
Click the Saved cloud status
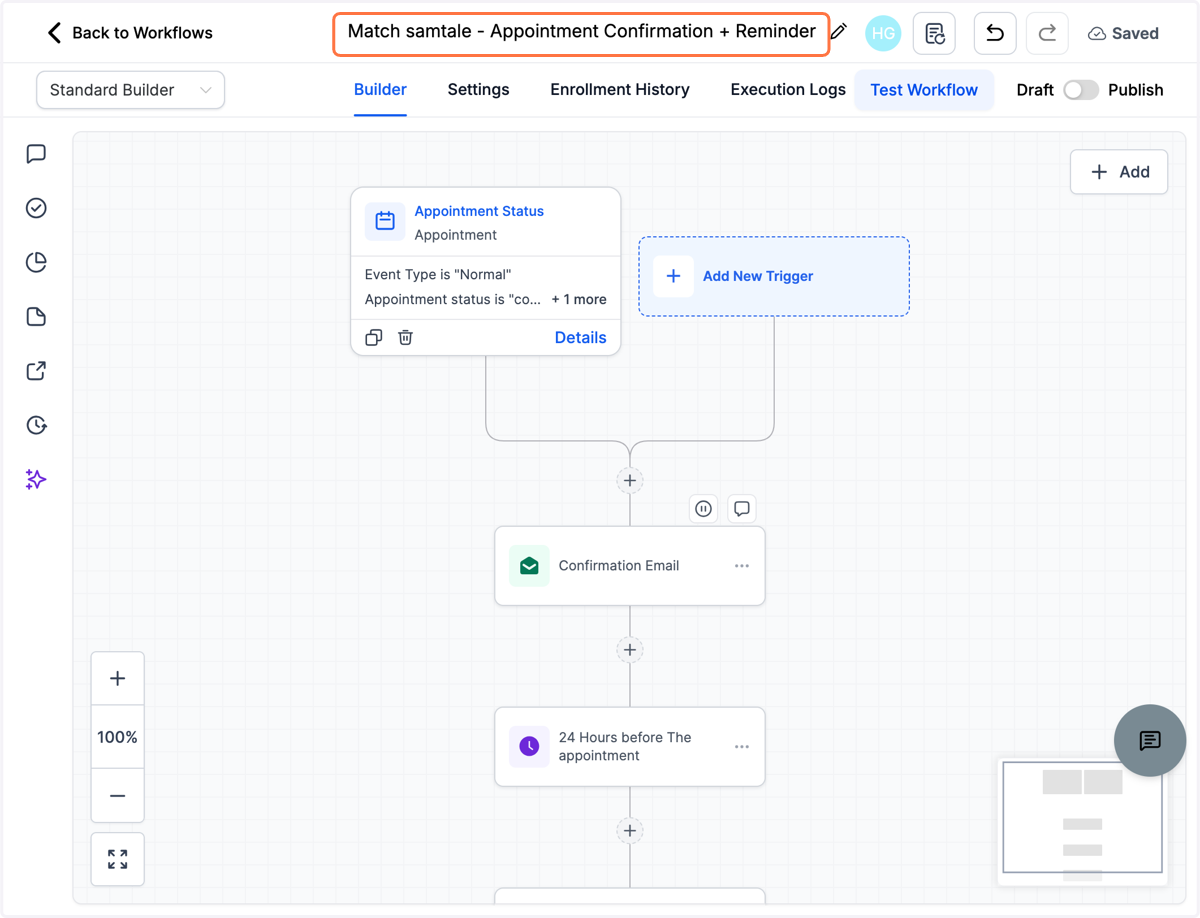click(x=1123, y=34)
